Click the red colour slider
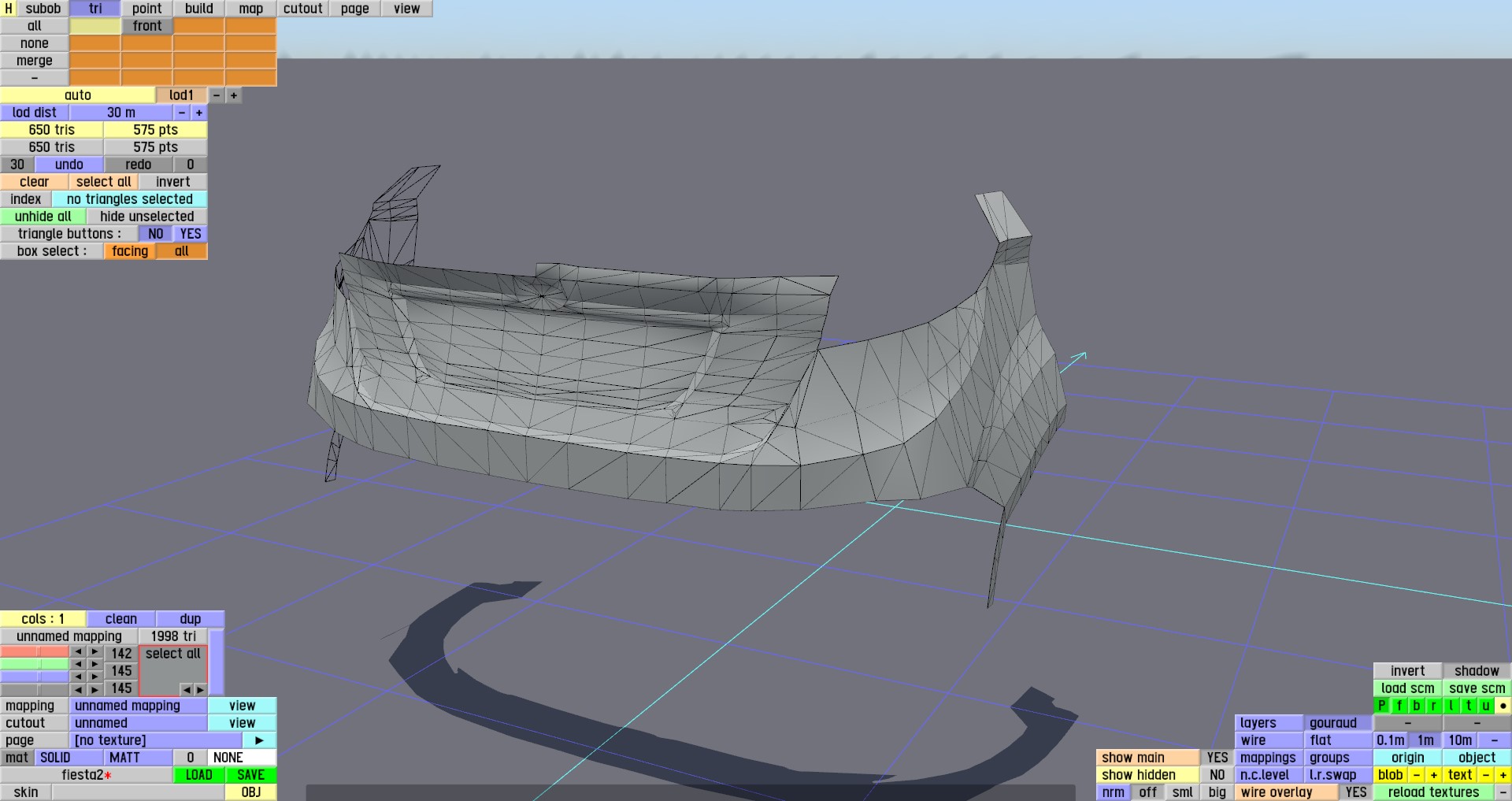1512x801 pixels. 35,652
